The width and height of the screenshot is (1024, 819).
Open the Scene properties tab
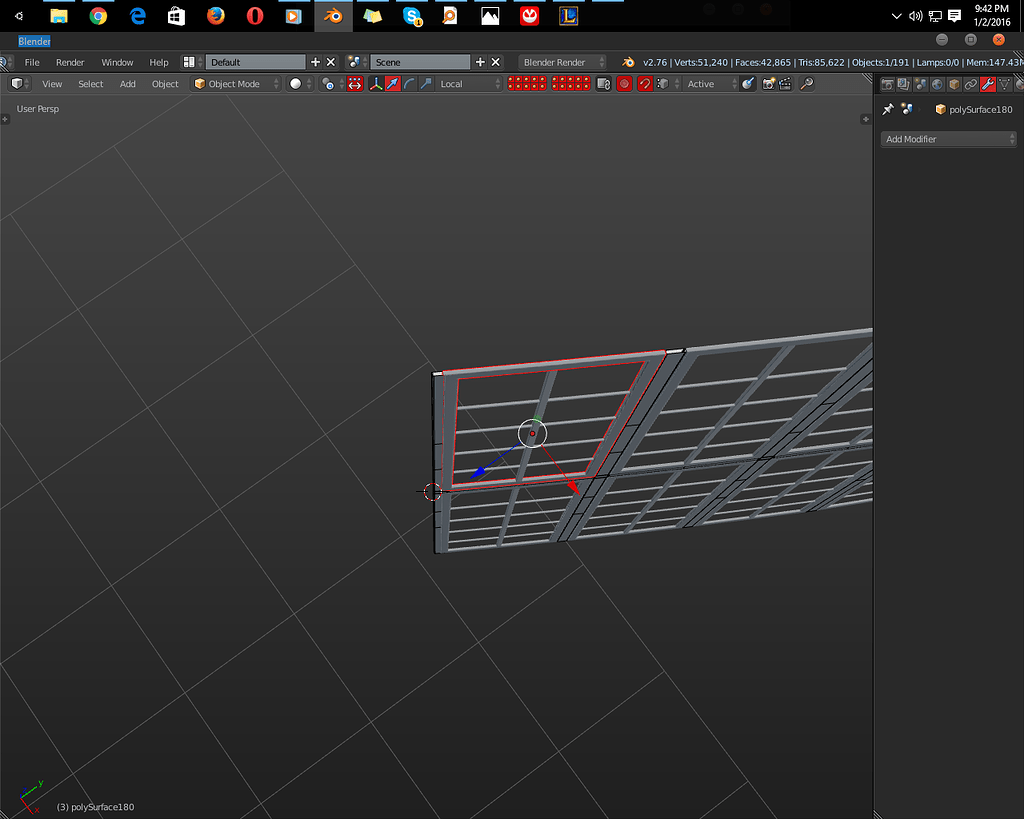click(921, 84)
